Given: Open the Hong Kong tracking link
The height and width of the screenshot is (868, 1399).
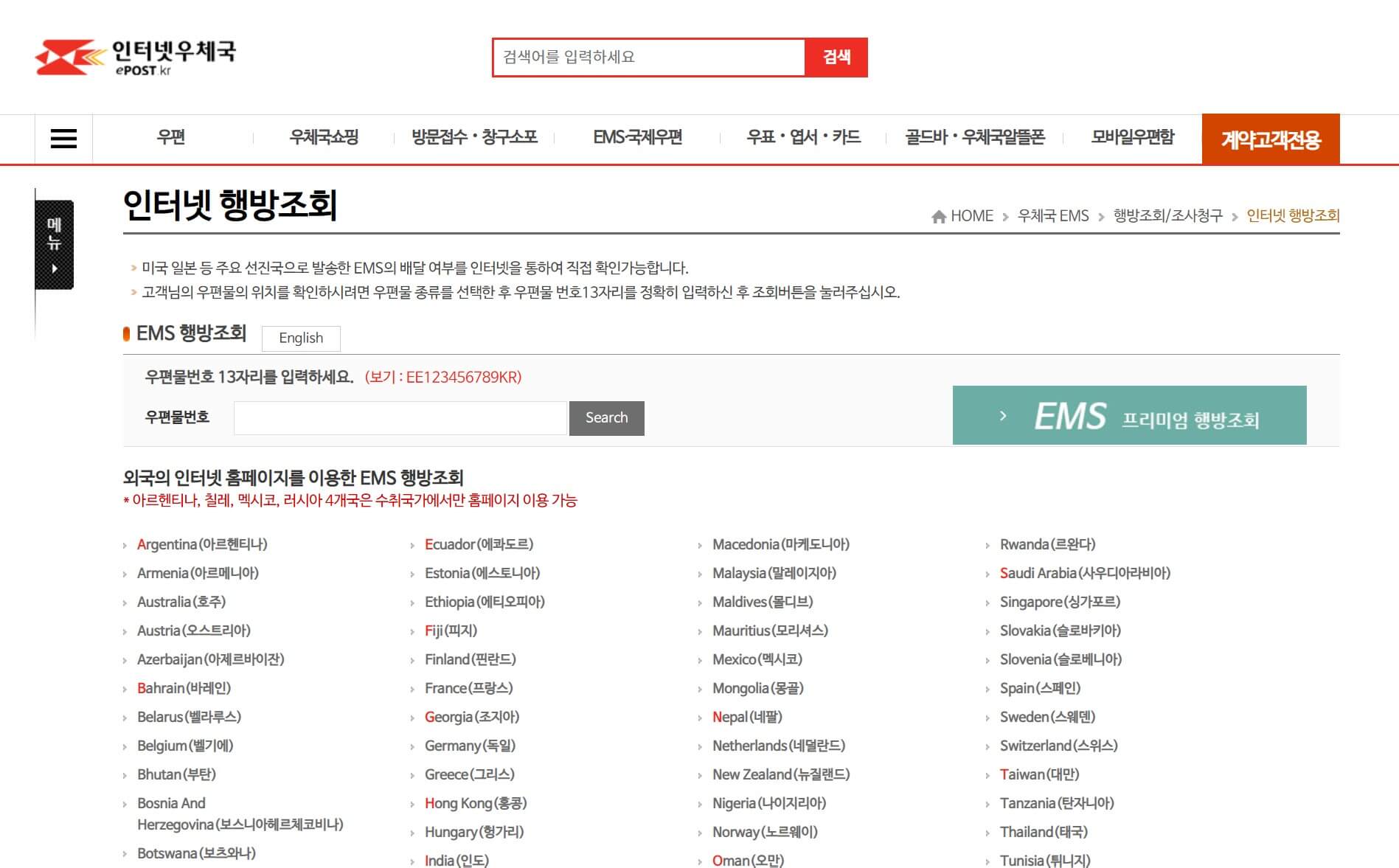Looking at the screenshot, I should point(476,803).
